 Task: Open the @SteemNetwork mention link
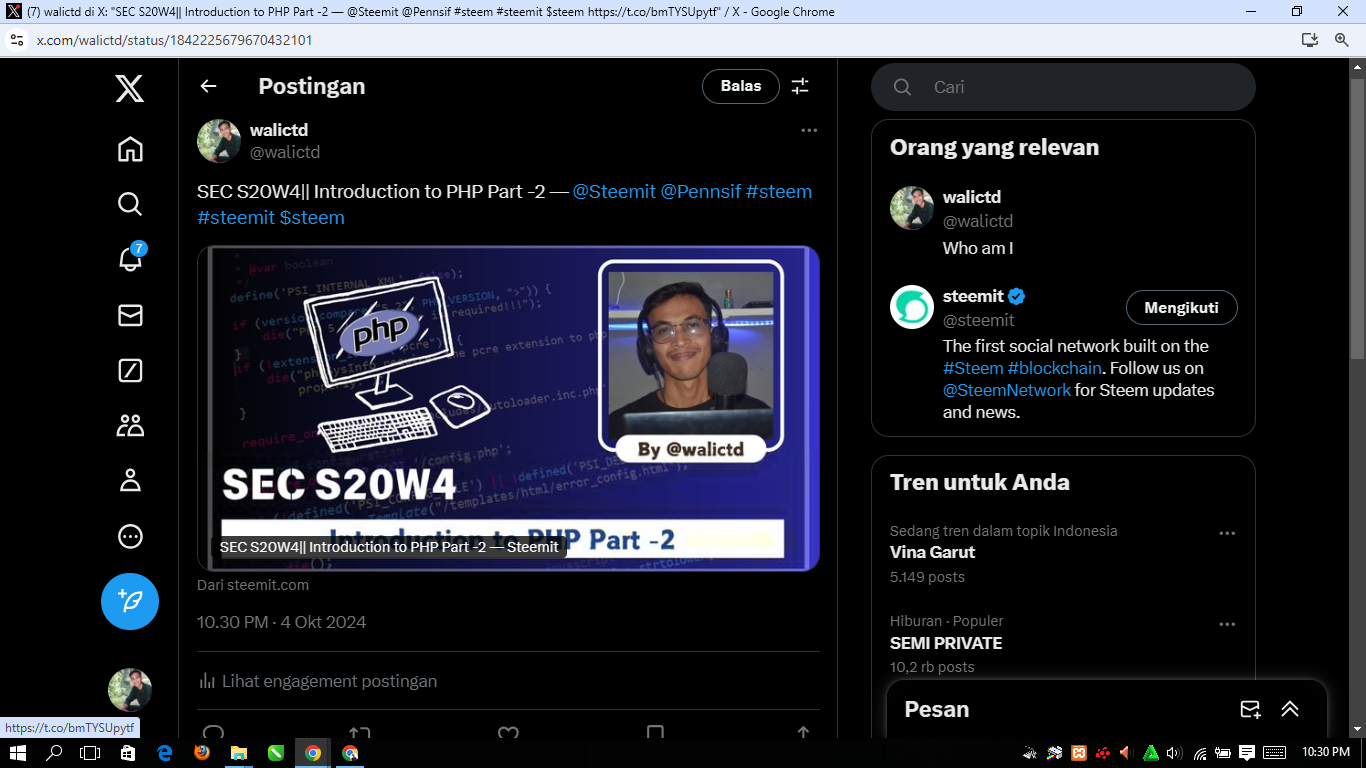click(1007, 390)
